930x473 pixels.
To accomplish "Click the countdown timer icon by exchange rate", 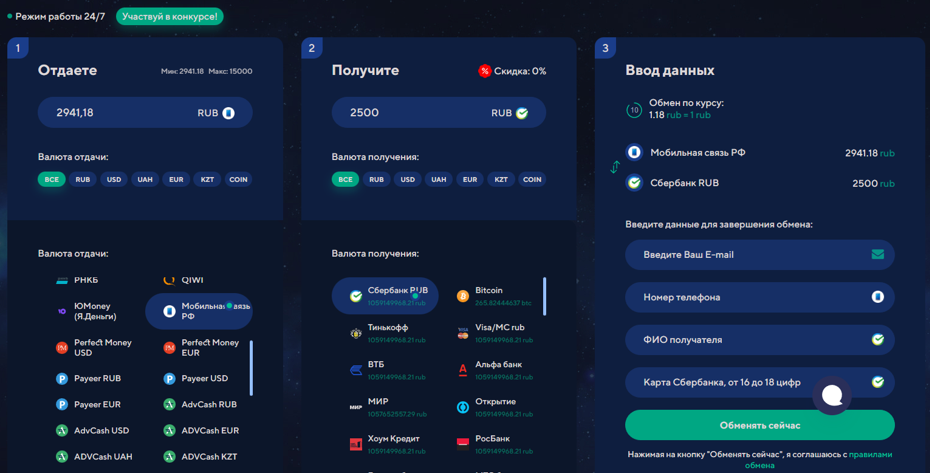I will coord(634,110).
